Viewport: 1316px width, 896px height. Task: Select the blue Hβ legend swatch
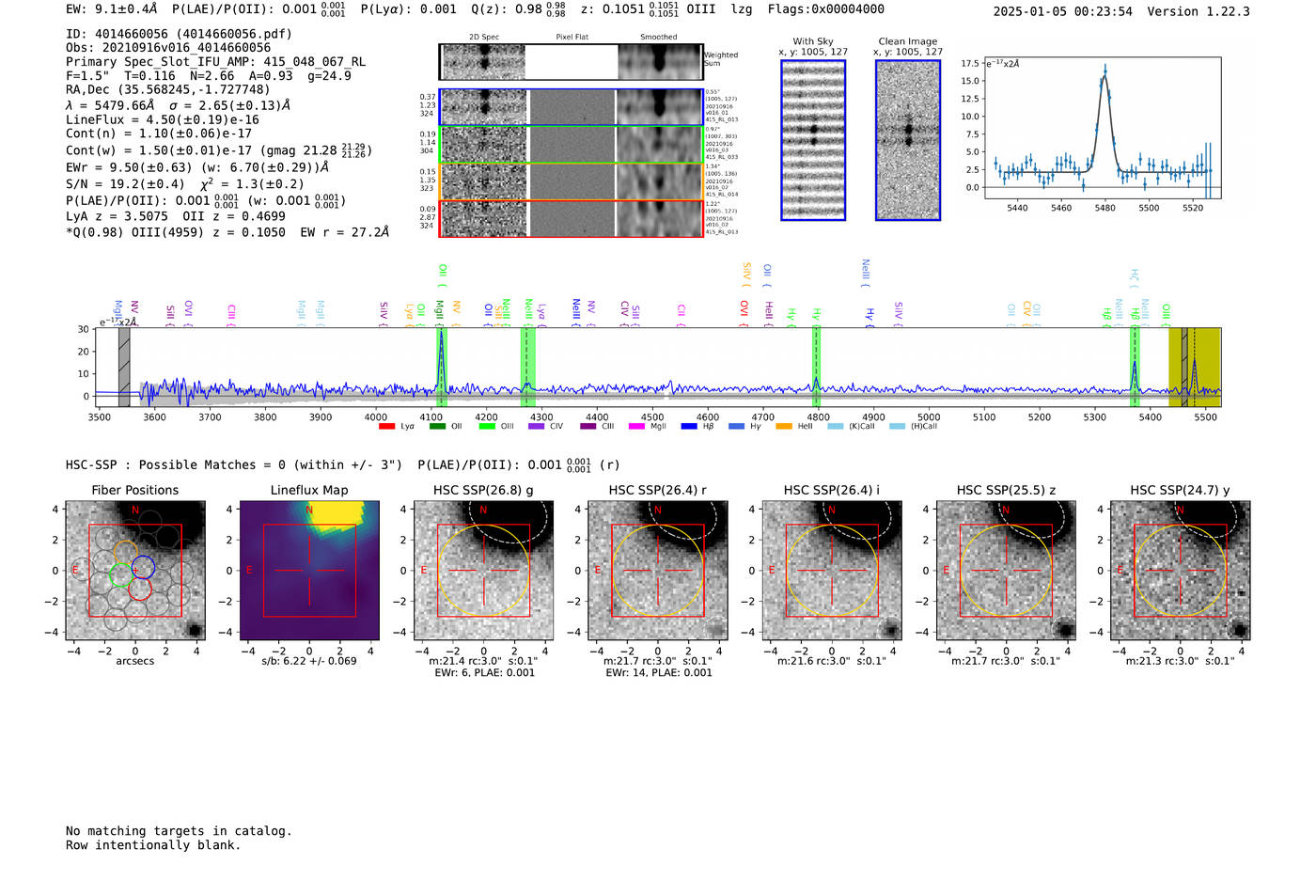click(x=689, y=427)
